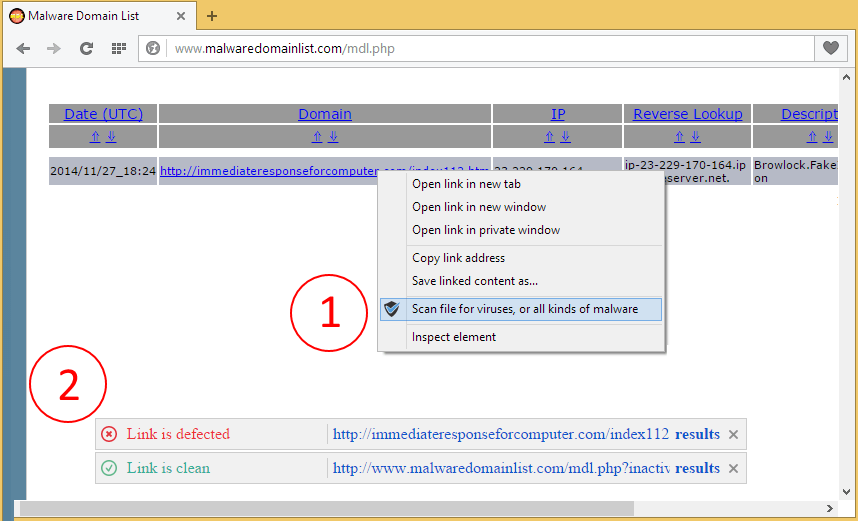The width and height of the screenshot is (858, 521).
Task: Close the Malware Domain List tab
Action: tap(181, 16)
